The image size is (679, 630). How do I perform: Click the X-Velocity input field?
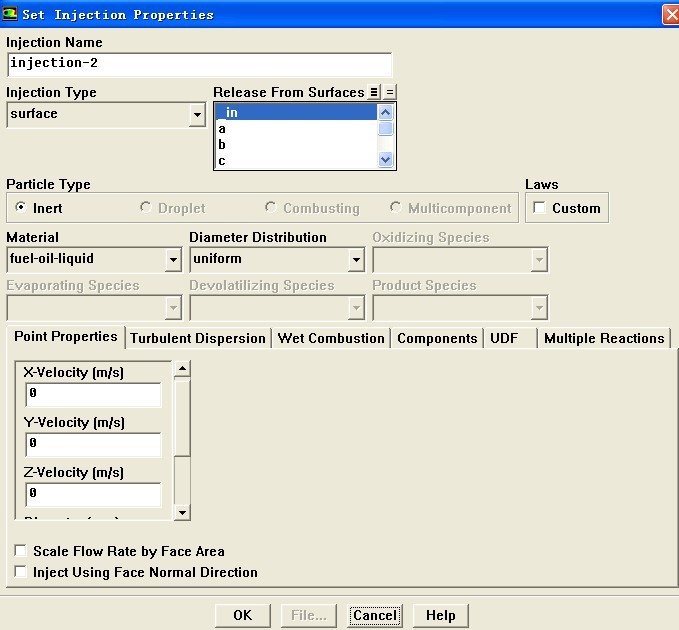coord(93,394)
